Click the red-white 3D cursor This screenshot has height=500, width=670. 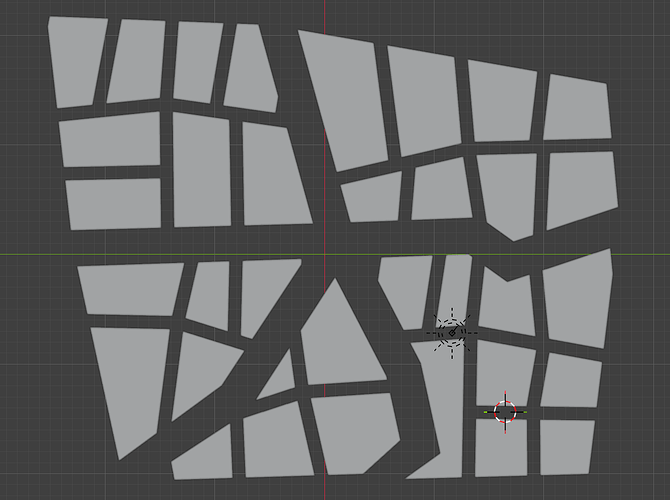505,412
